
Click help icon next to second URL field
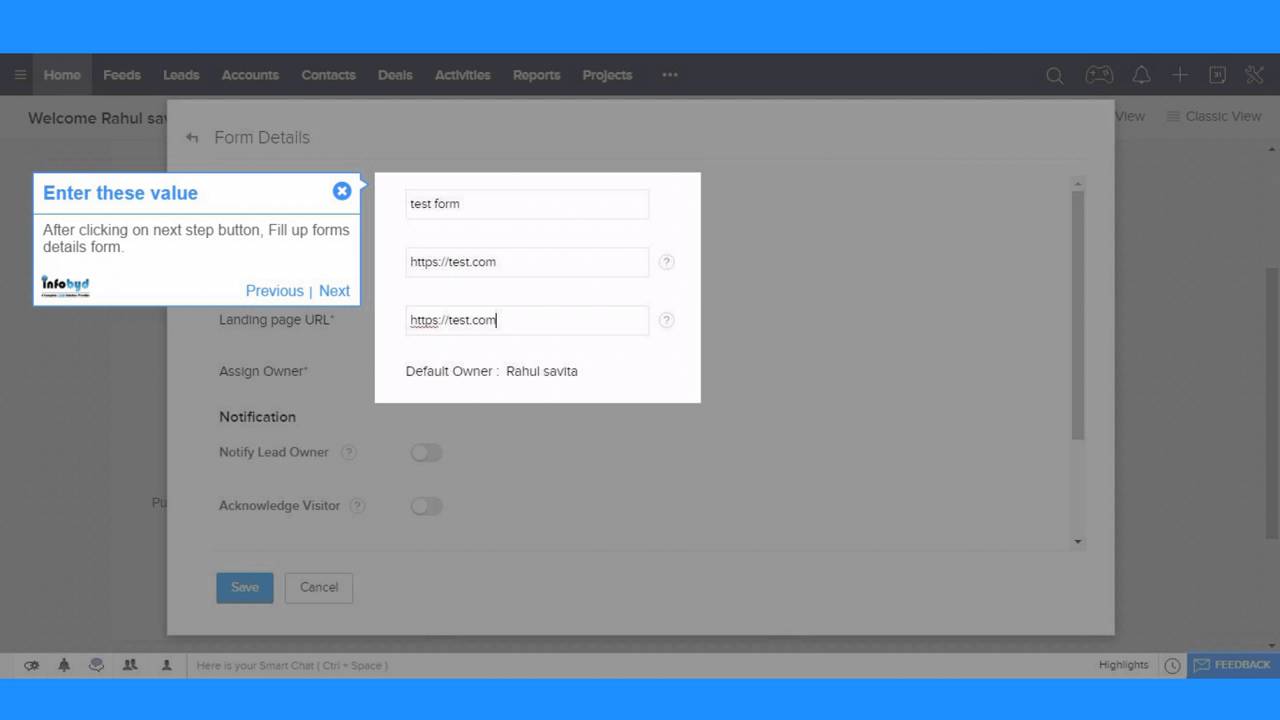click(667, 262)
